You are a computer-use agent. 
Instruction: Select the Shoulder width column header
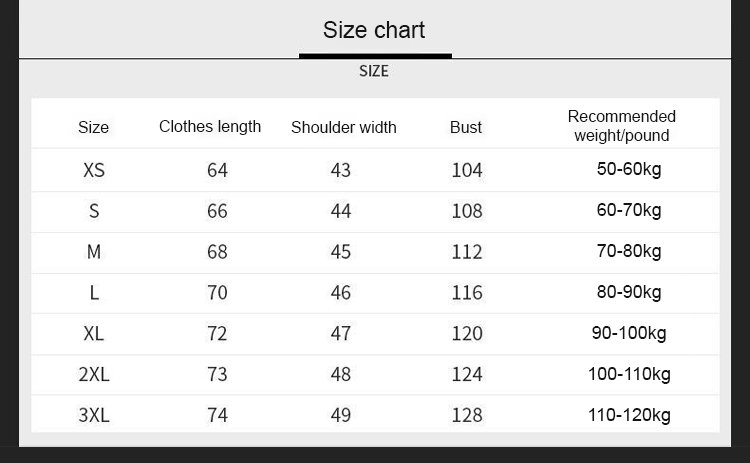[x=343, y=127]
